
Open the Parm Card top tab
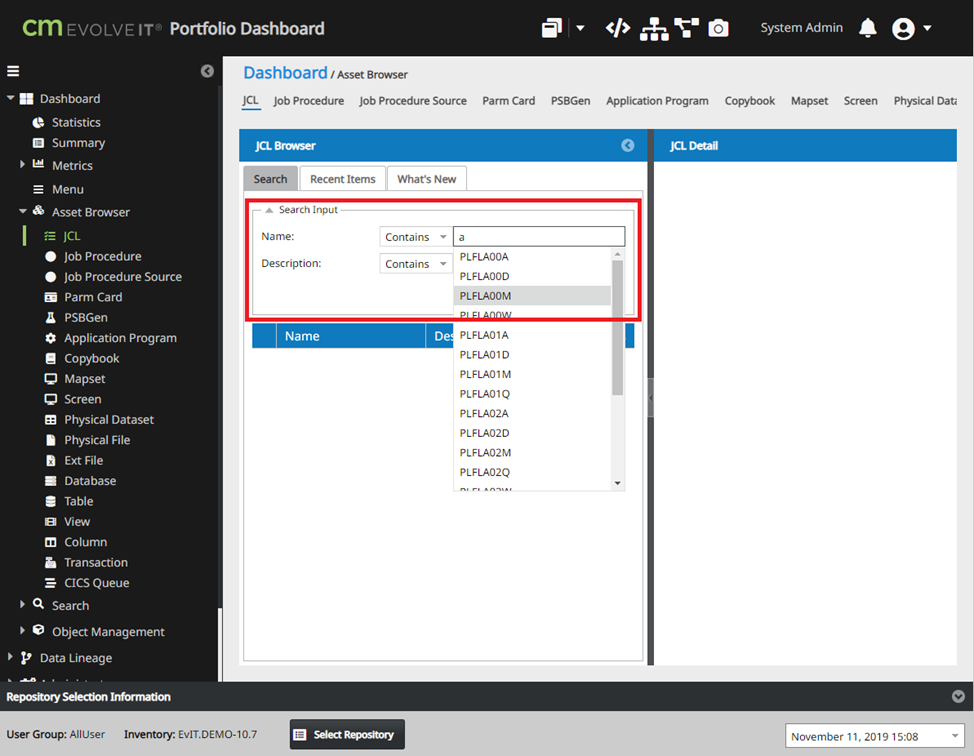[509, 101]
